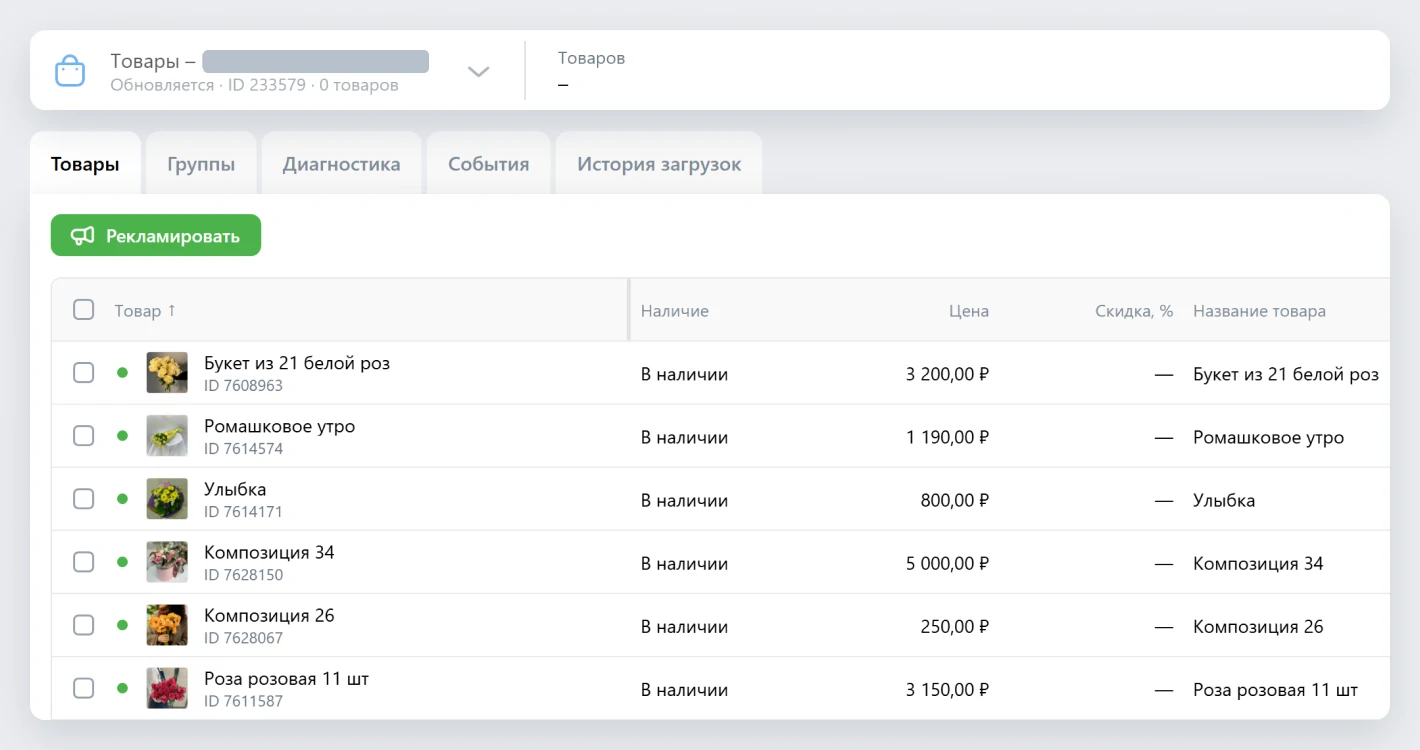
Task: Click the shopping bag catalog icon
Action: click(69, 71)
